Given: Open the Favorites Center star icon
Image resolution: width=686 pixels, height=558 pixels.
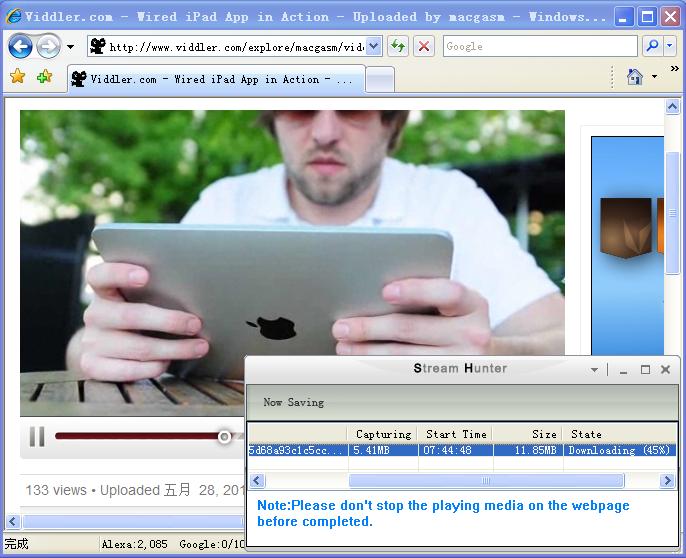Looking at the screenshot, I should coord(18,77).
